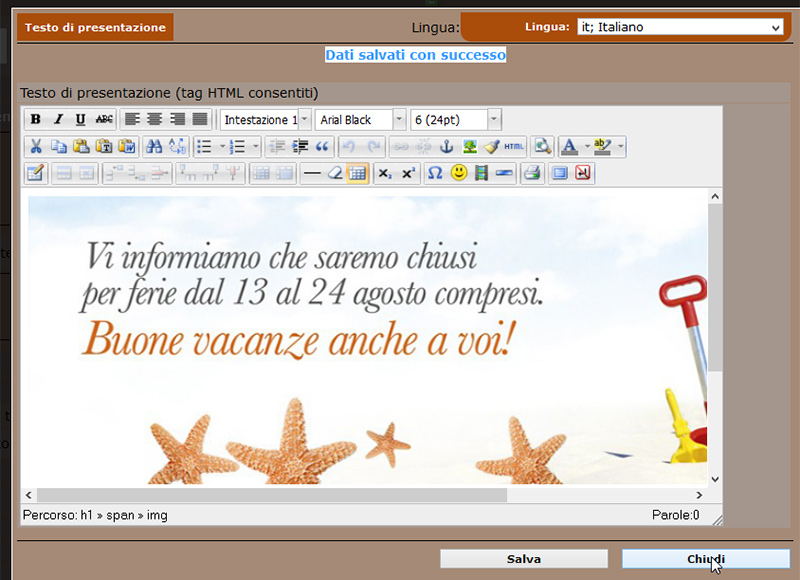Apply superscript formatting

[408, 173]
